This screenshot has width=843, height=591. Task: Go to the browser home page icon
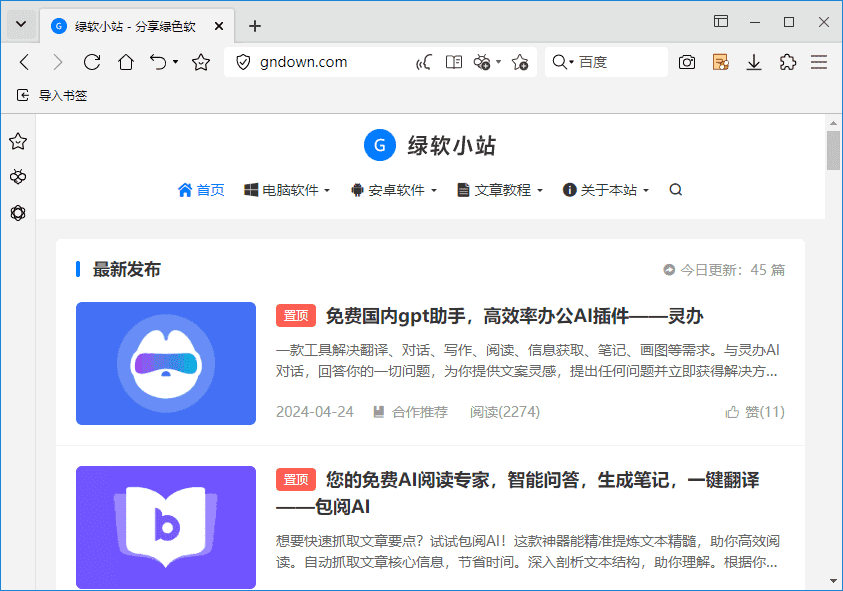pos(126,62)
